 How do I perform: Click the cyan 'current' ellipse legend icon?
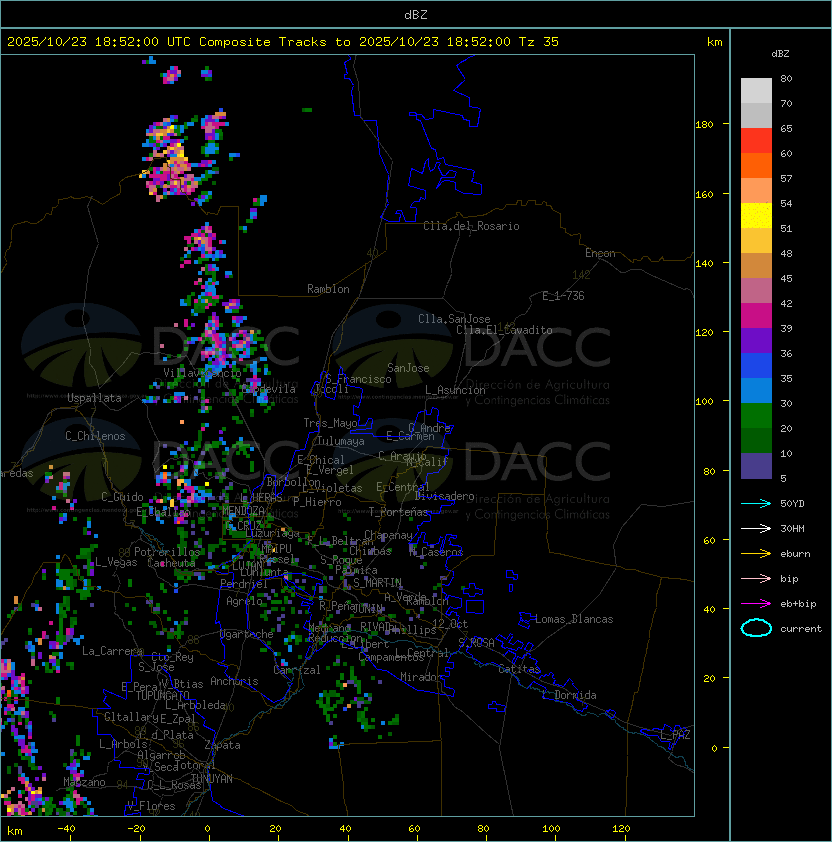coord(756,628)
